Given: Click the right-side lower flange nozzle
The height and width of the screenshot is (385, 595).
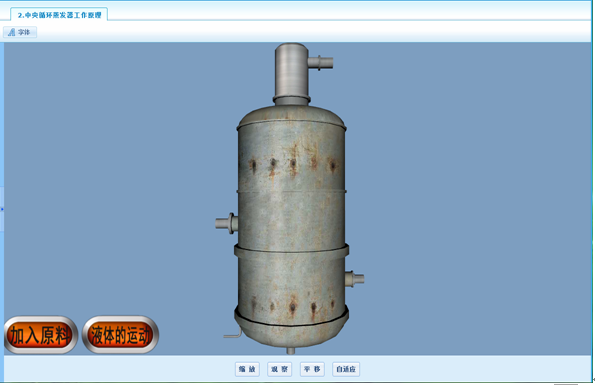Looking at the screenshot, I should tap(354, 279).
